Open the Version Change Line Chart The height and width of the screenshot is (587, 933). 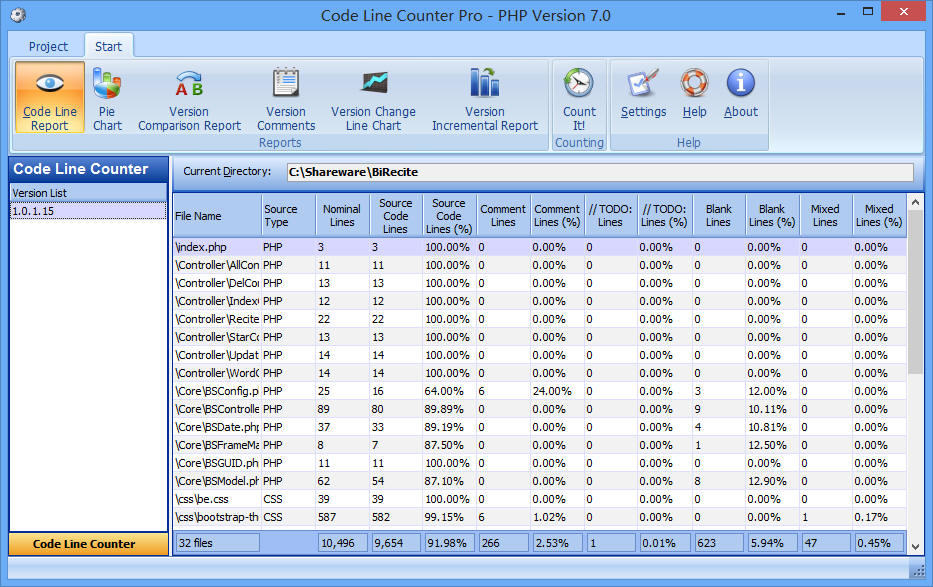[373, 97]
